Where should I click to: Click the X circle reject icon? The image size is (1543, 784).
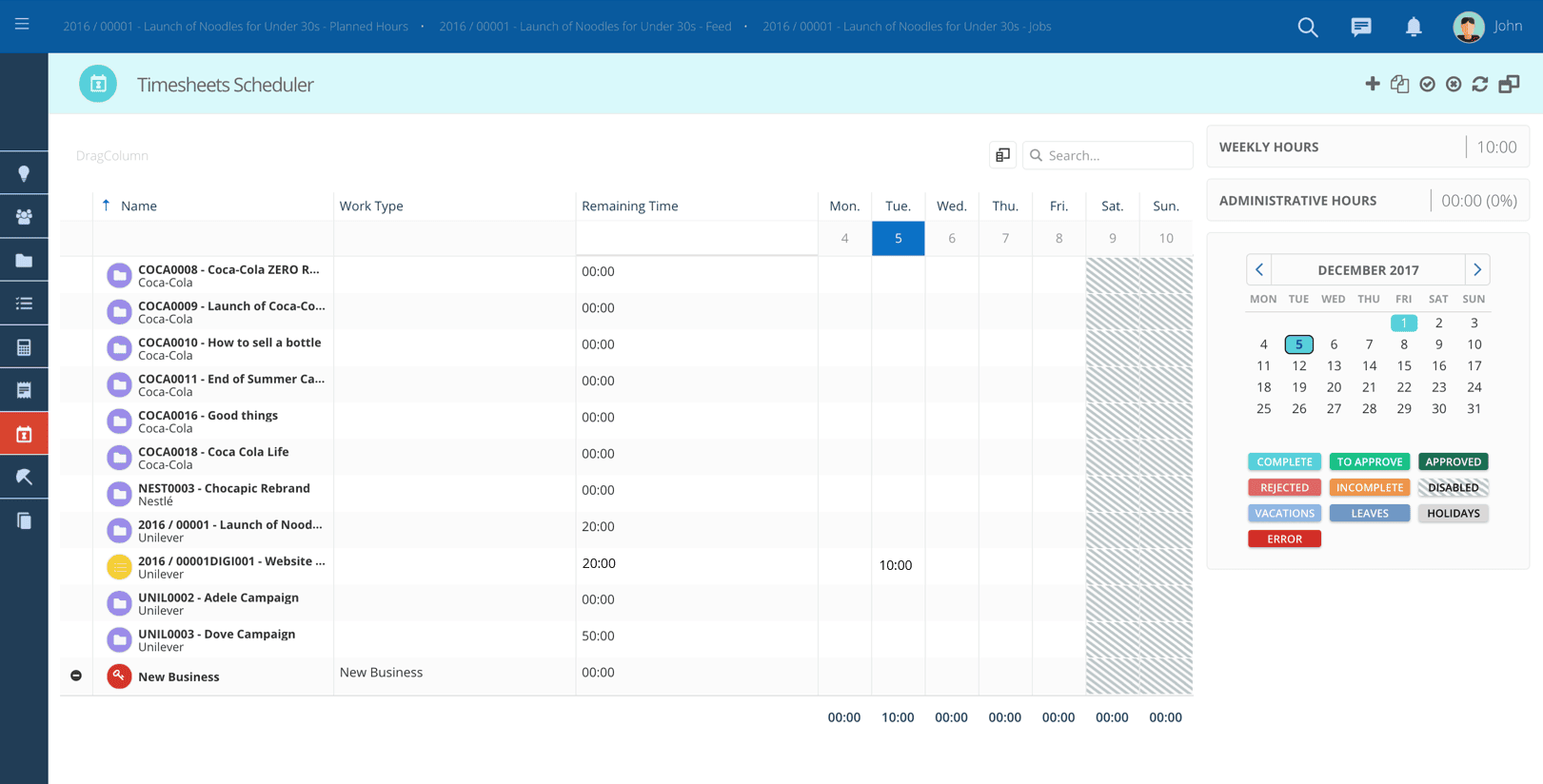[x=1454, y=84]
